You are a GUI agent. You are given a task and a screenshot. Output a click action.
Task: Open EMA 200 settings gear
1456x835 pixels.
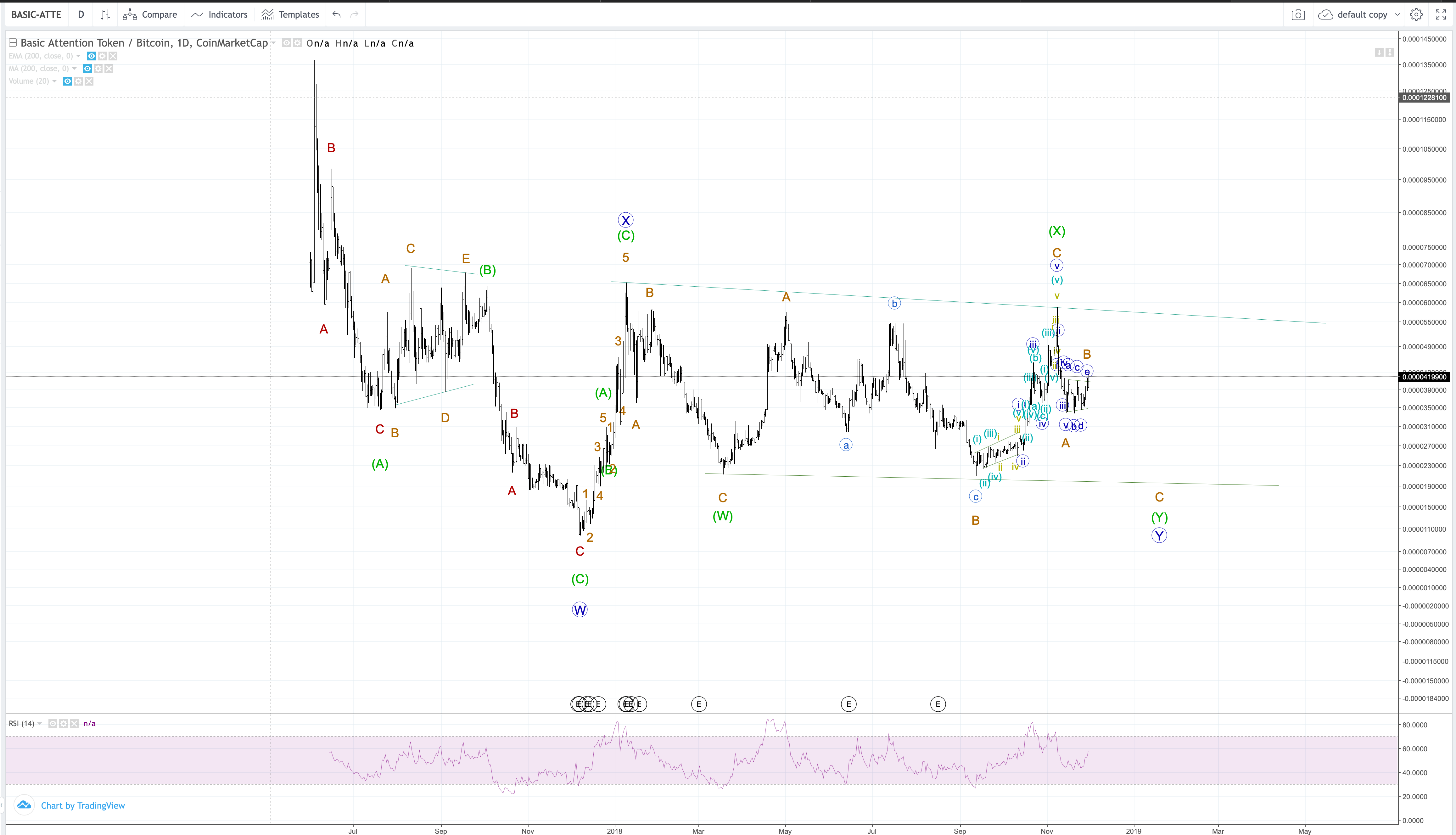tap(102, 56)
